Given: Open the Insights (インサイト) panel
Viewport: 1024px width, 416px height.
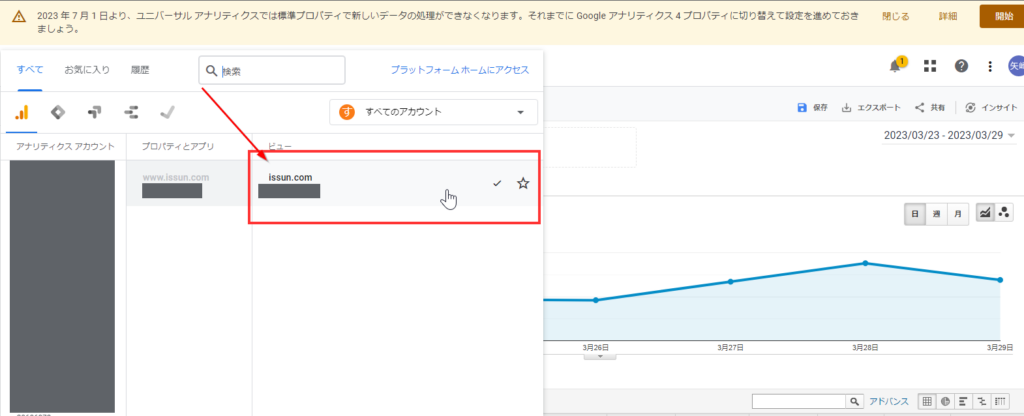Looking at the screenshot, I should point(991,108).
